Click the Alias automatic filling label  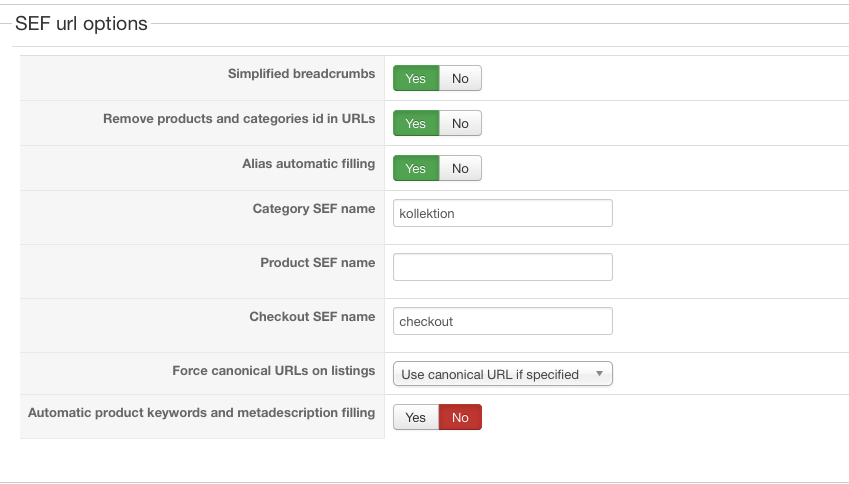tap(308, 163)
